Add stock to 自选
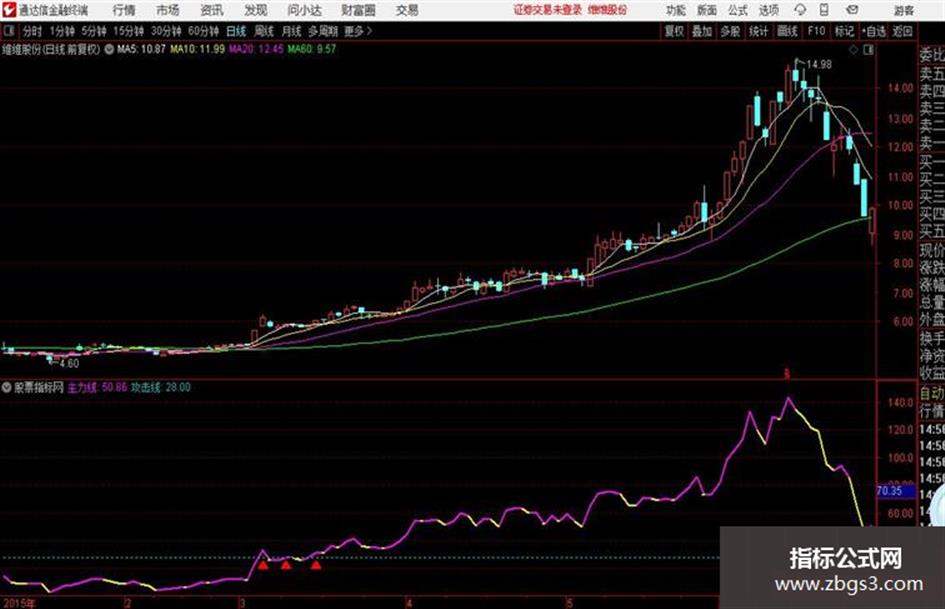The height and width of the screenshot is (609, 945). coord(874,31)
